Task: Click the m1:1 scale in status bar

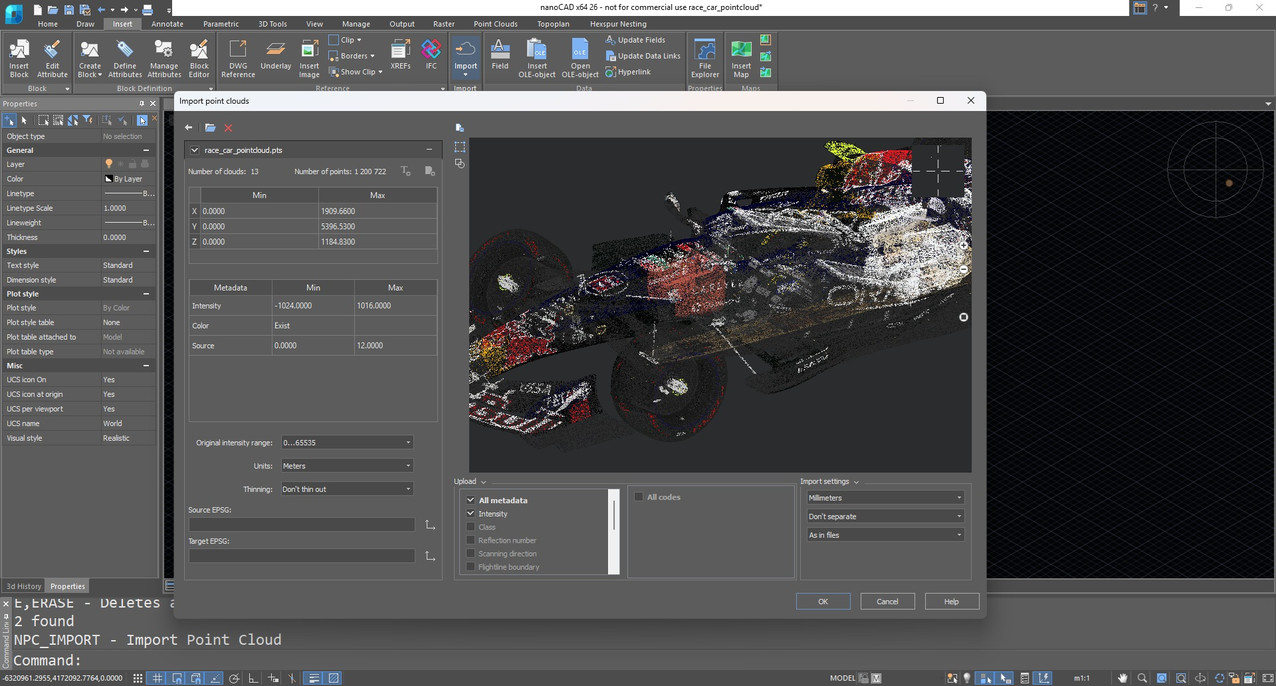Action: pyautogui.click(x=1081, y=678)
